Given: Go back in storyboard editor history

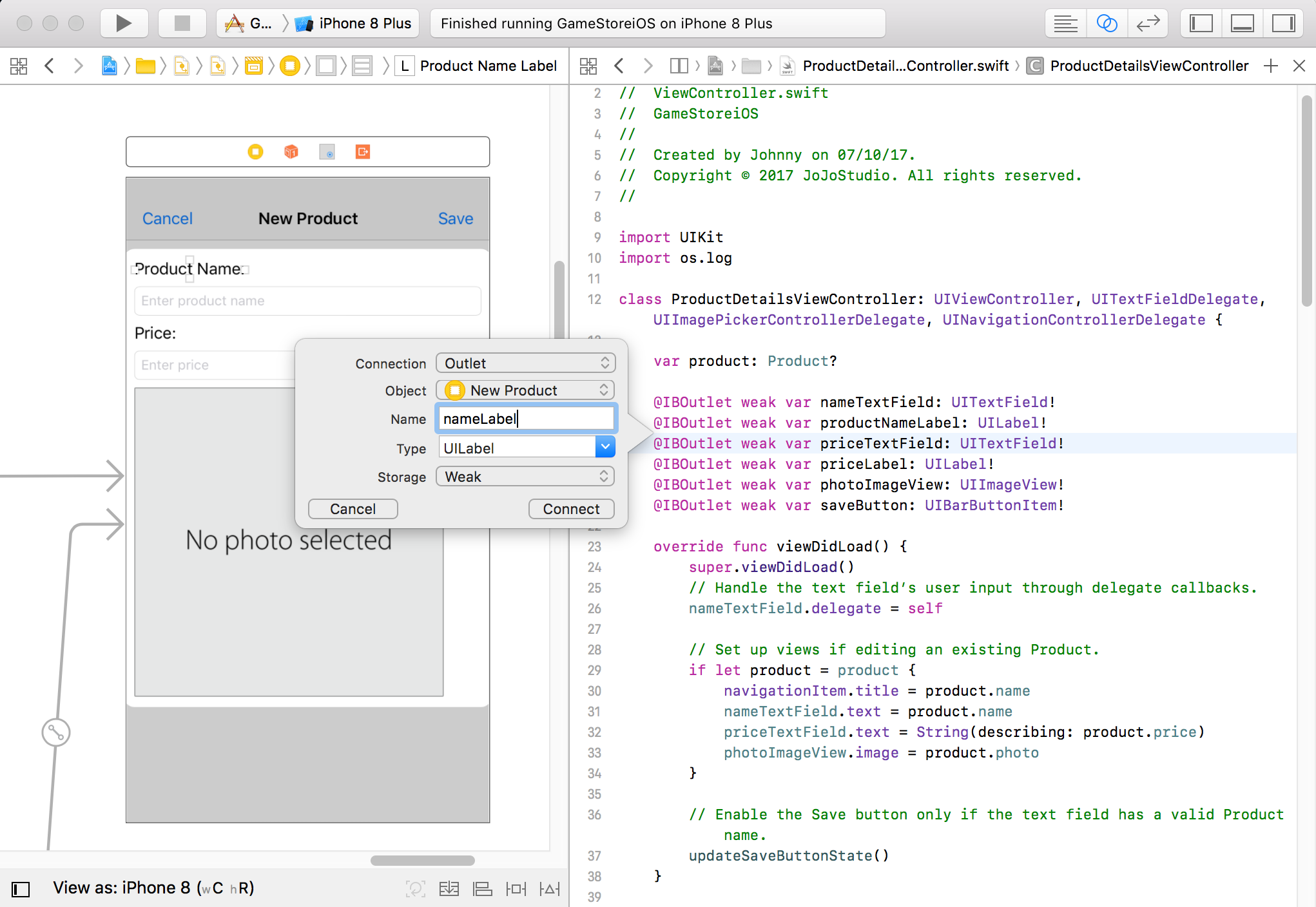Looking at the screenshot, I should click(49, 66).
